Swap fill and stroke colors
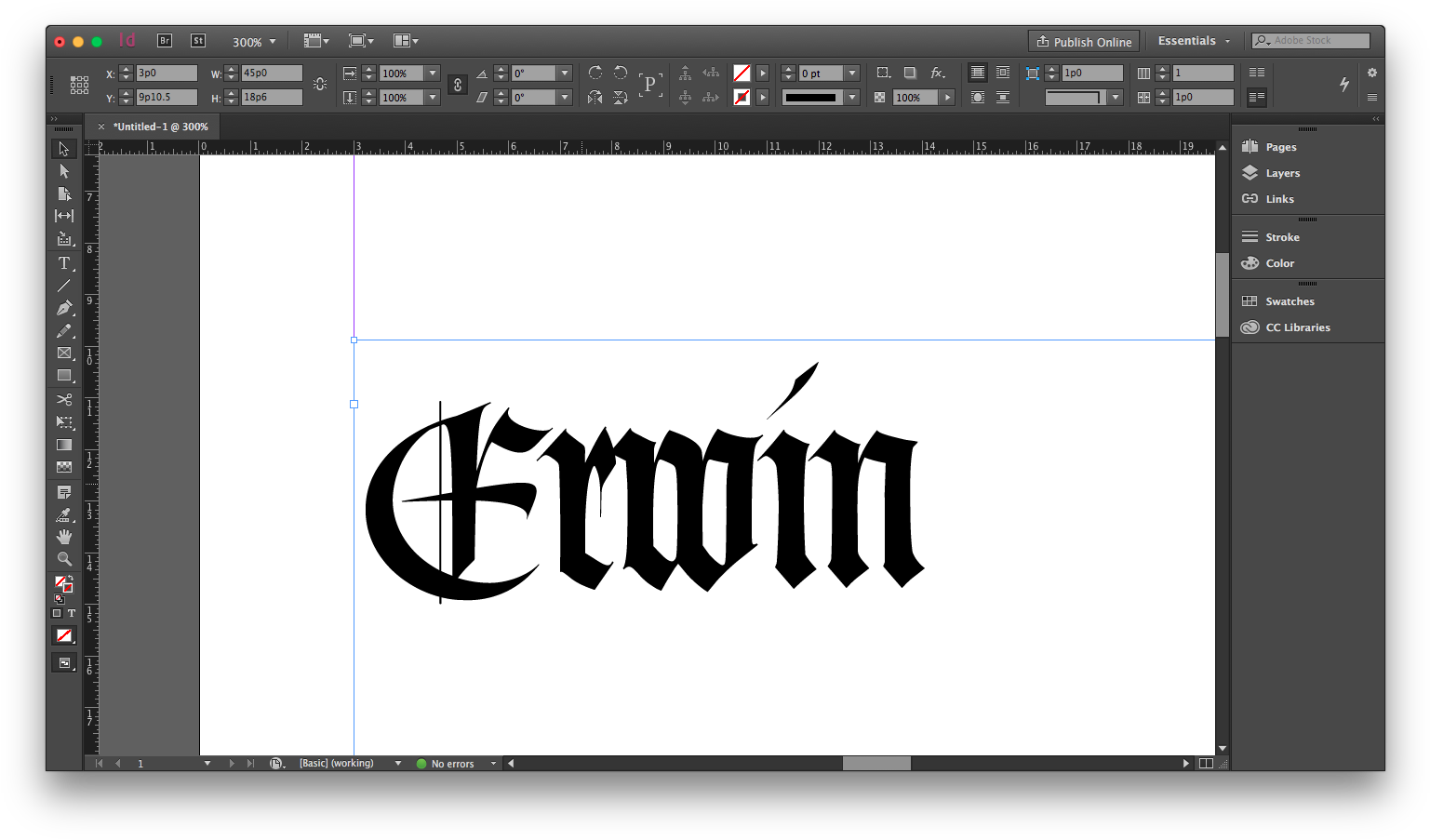1430x840 pixels. [x=70, y=577]
